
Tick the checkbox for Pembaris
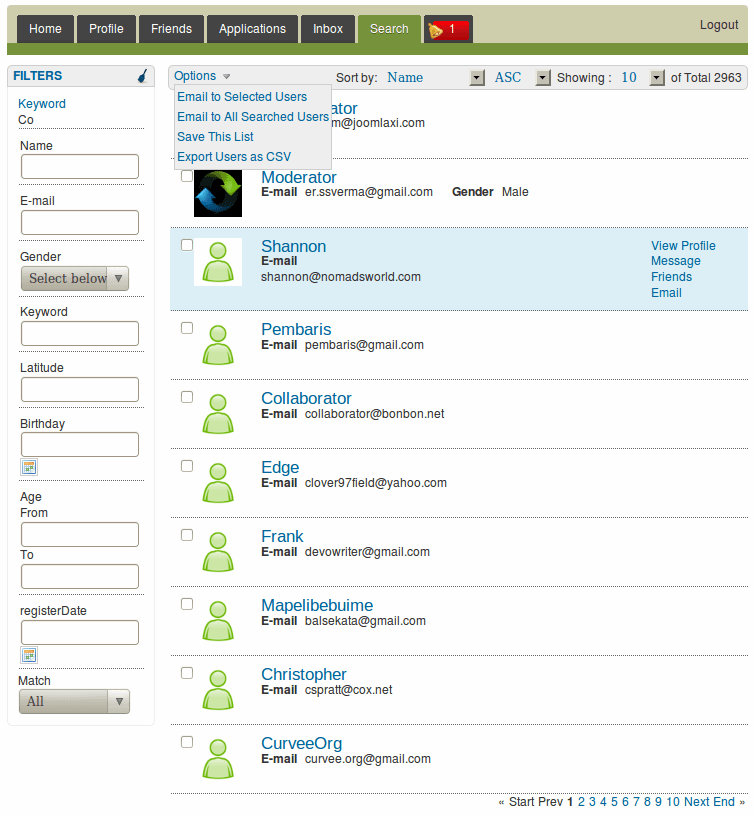[x=187, y=328]
